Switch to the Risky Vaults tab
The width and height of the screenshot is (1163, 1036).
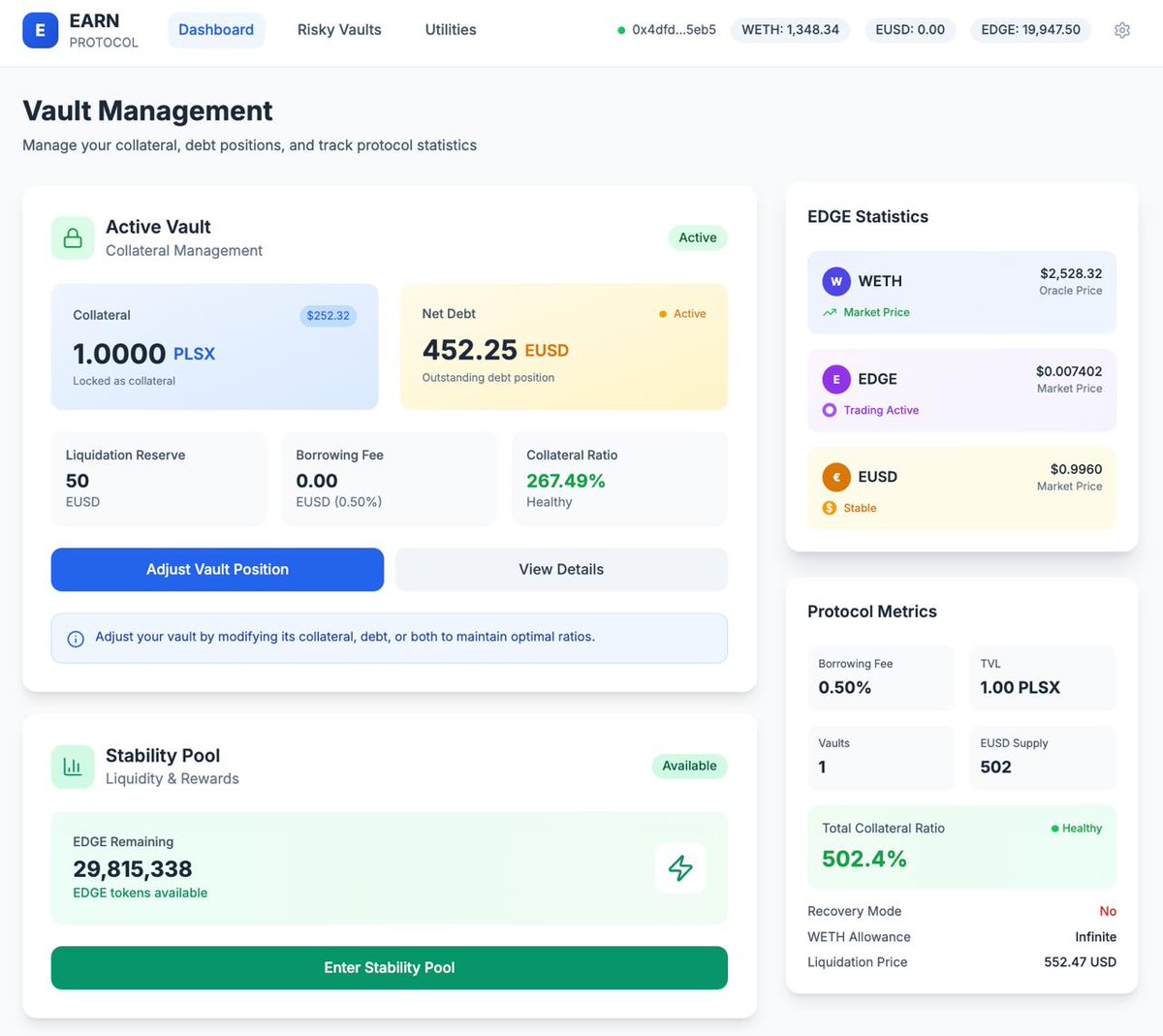[339, 30]
